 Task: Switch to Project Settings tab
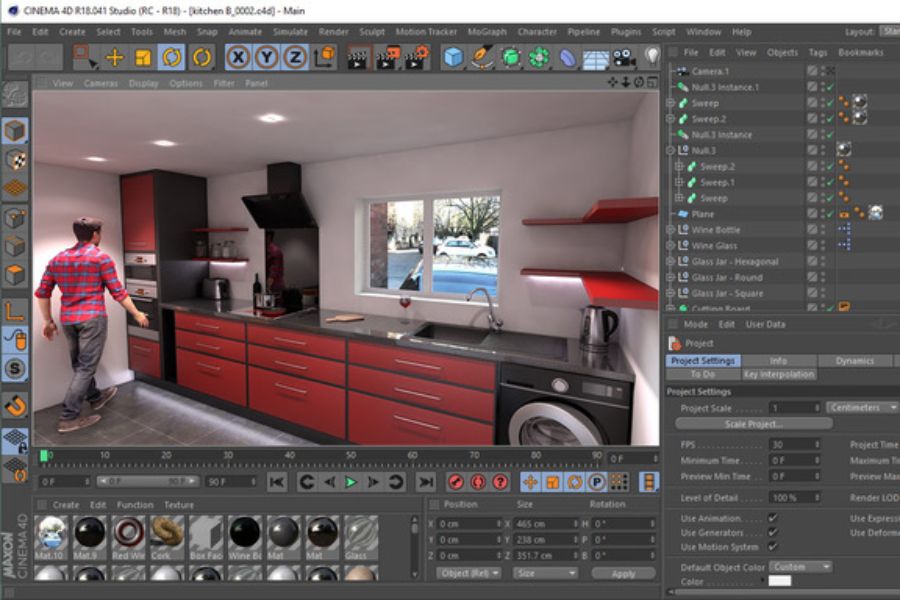coord(703,361)
